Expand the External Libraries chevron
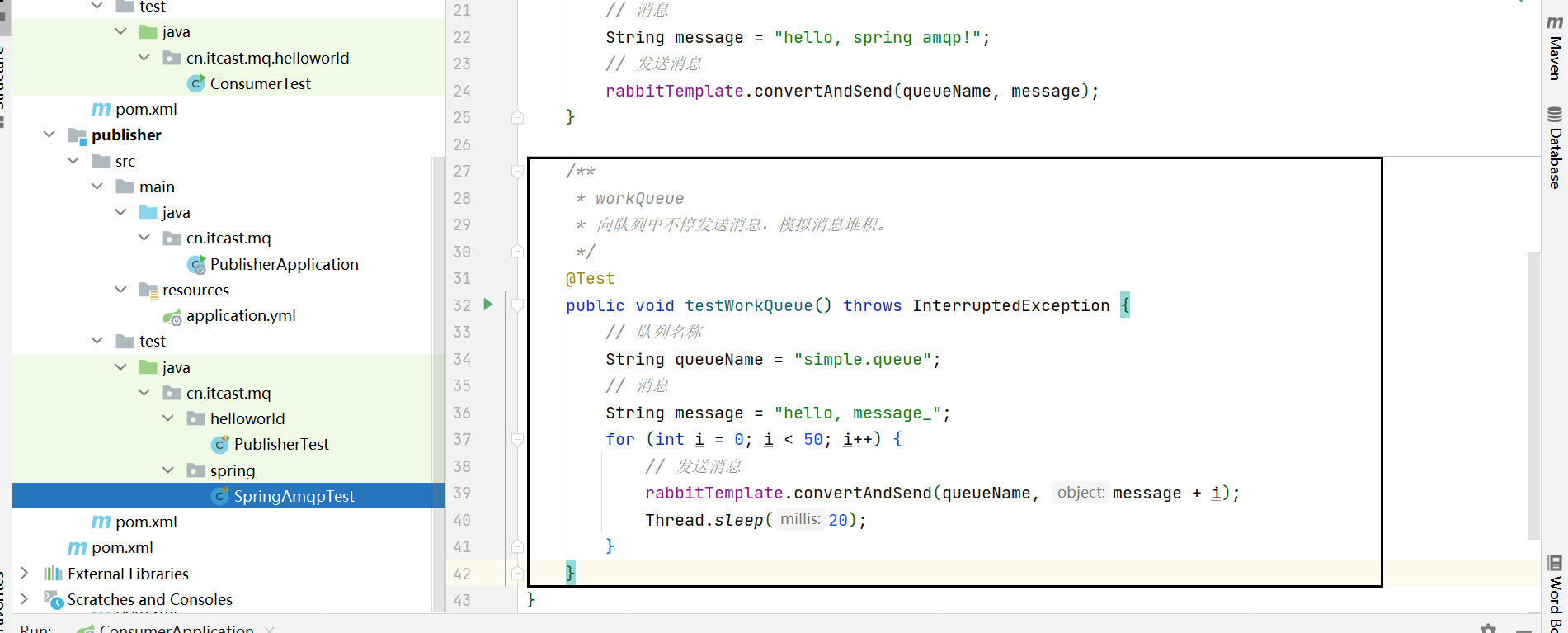 tap(25, 574)
